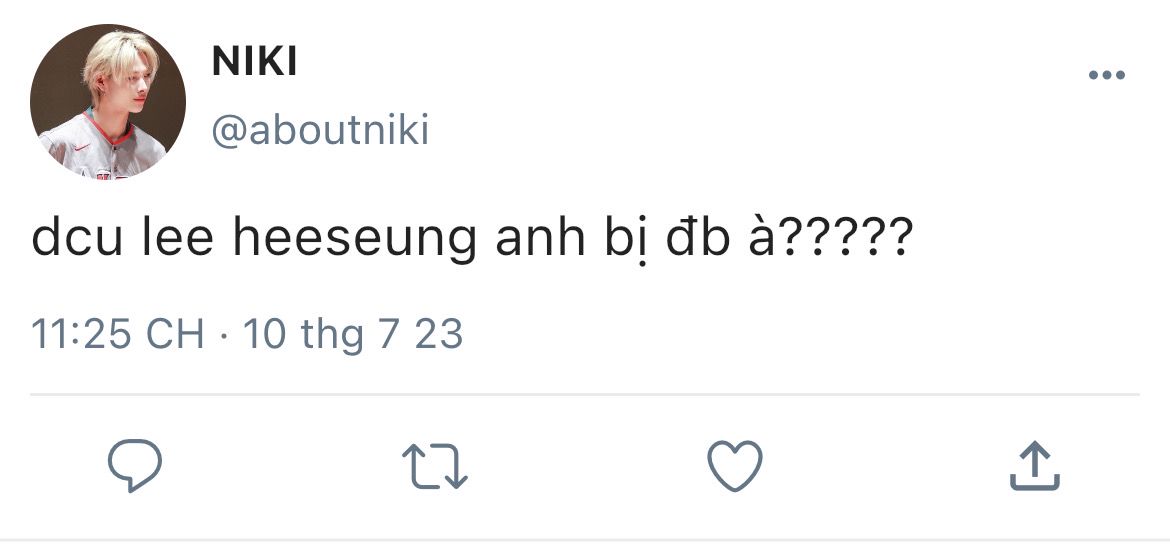Viewport: 1170px width, 558px height.
Task: Retweet this post with the arrows icon
Action: [x=435, y=467]
